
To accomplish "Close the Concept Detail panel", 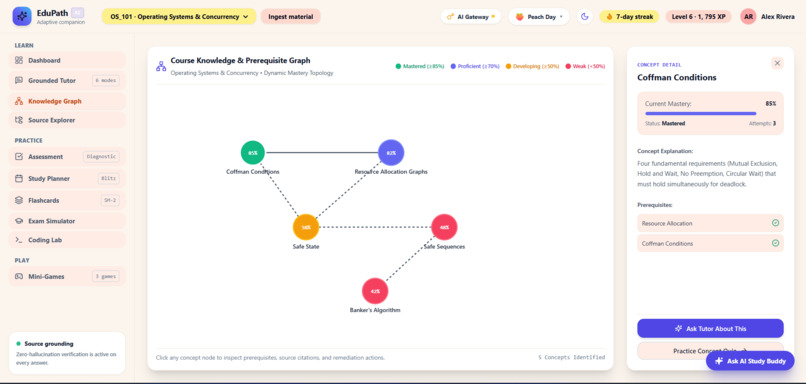I will pos(777,63).
